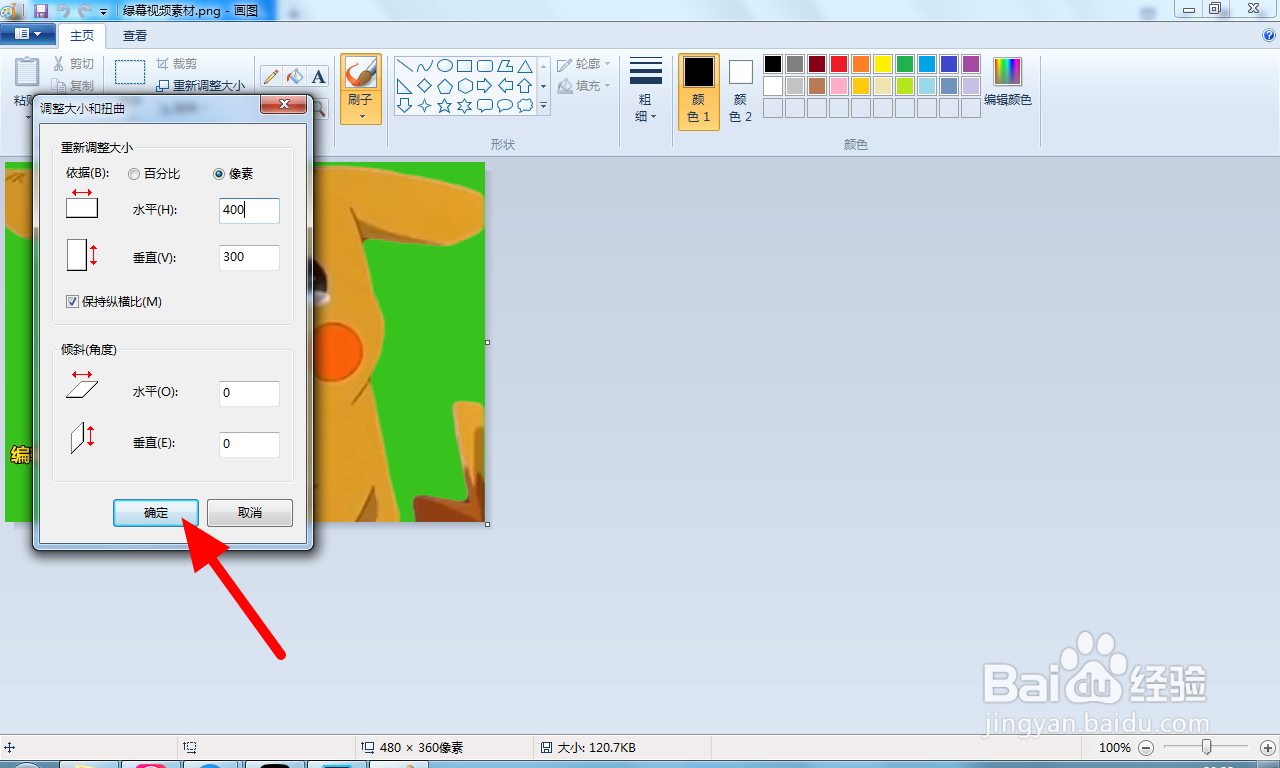Click the Vertical (垂直 V) resize field
1280x768 pixels.
click(249, 257)
